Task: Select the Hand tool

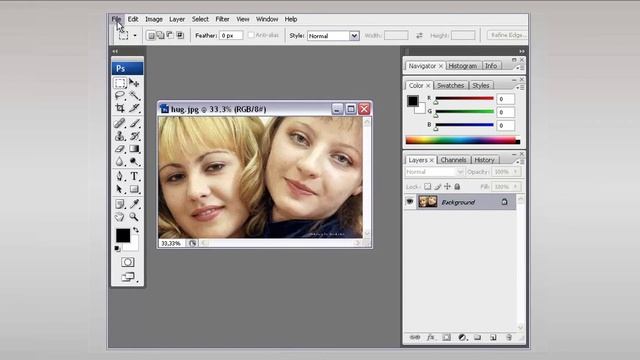Action: (120, 217)
